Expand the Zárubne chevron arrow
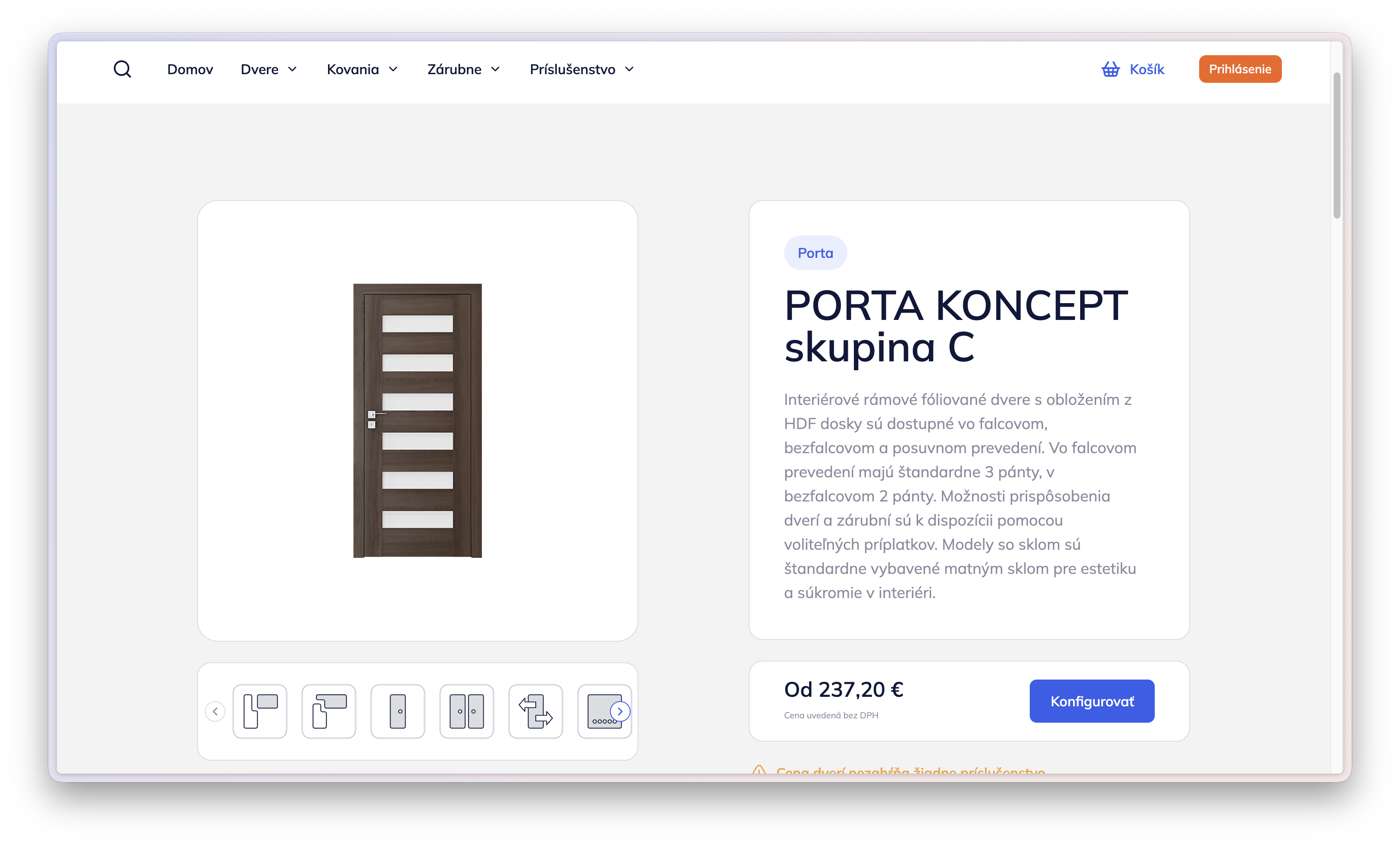This screenshot has width=1400, height=846. (x=495, y=69)
